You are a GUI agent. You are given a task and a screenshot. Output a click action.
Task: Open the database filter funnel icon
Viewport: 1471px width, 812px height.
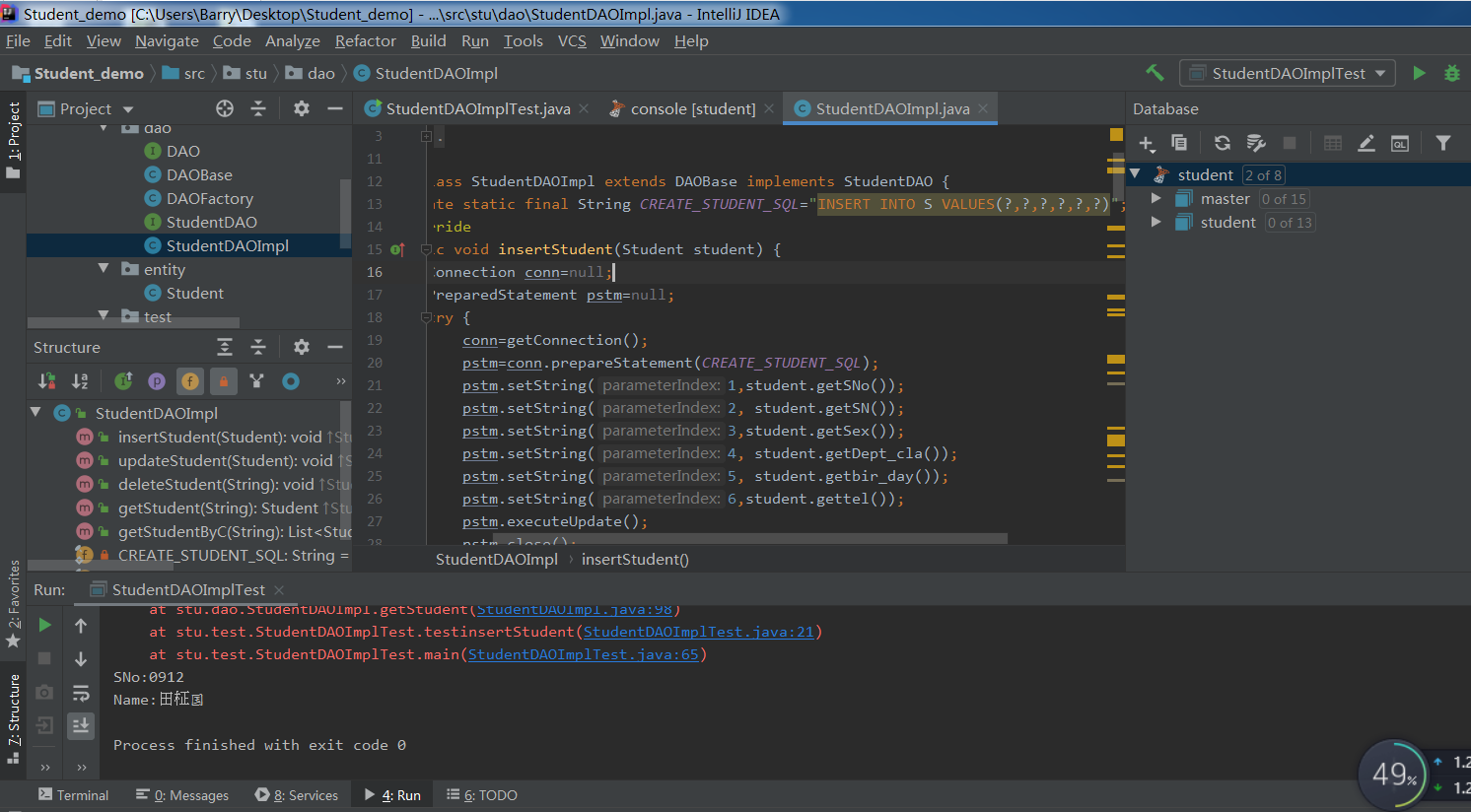coord(1443,143)
